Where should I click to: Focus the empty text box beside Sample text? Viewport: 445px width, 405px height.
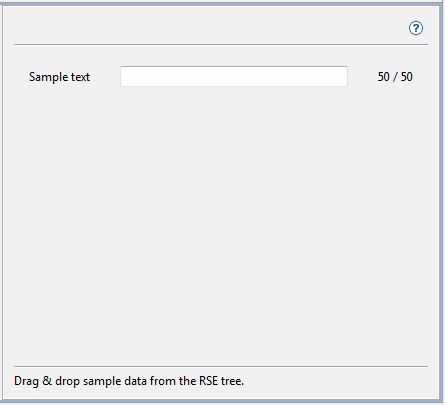pyautogui.click(x=234, y=76)
